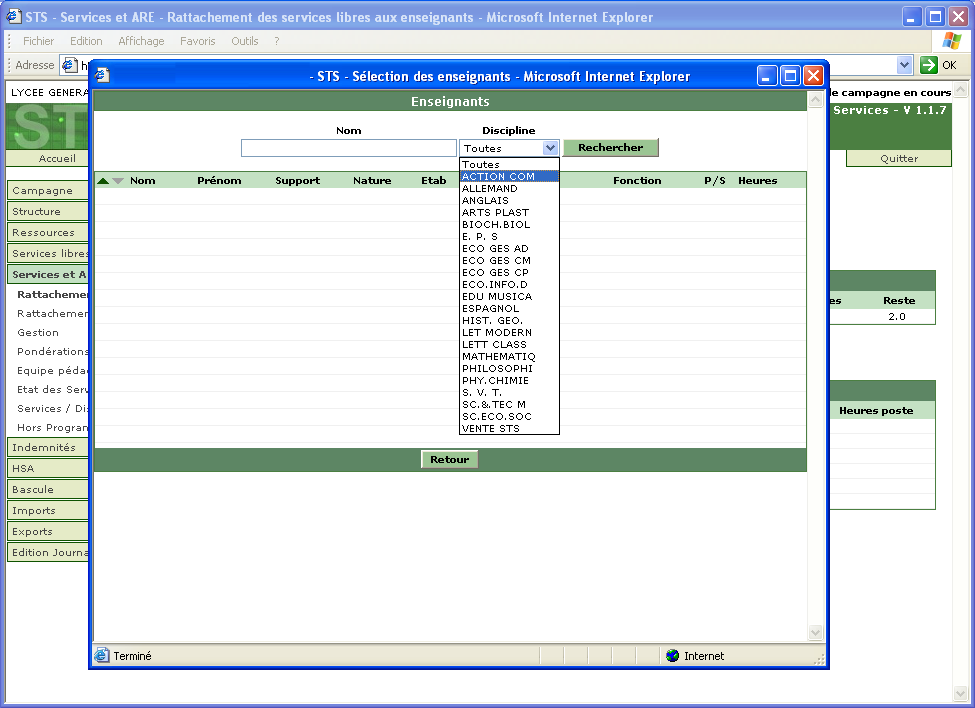The height and width of the screenshot is (708, 975).
Task: Sort descending with grey down arrow
Action: 118,181
